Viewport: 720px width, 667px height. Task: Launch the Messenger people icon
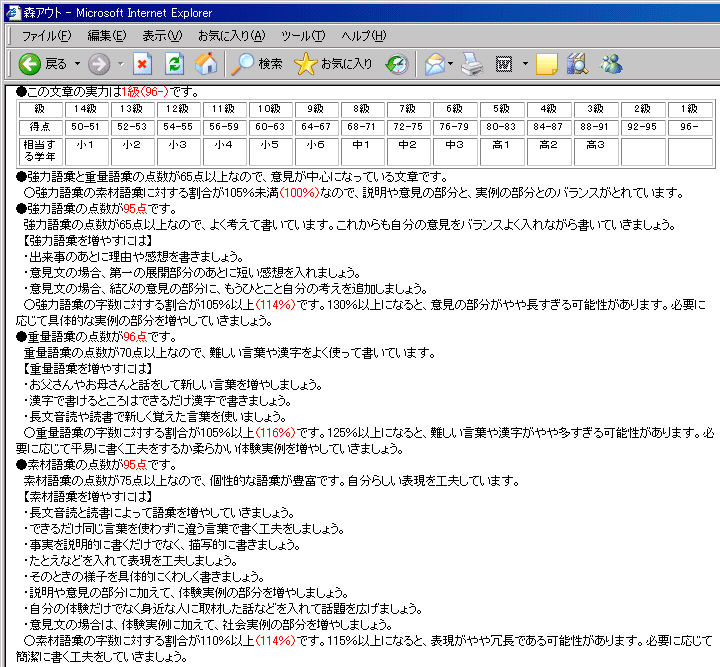click(x=611, y=64)
